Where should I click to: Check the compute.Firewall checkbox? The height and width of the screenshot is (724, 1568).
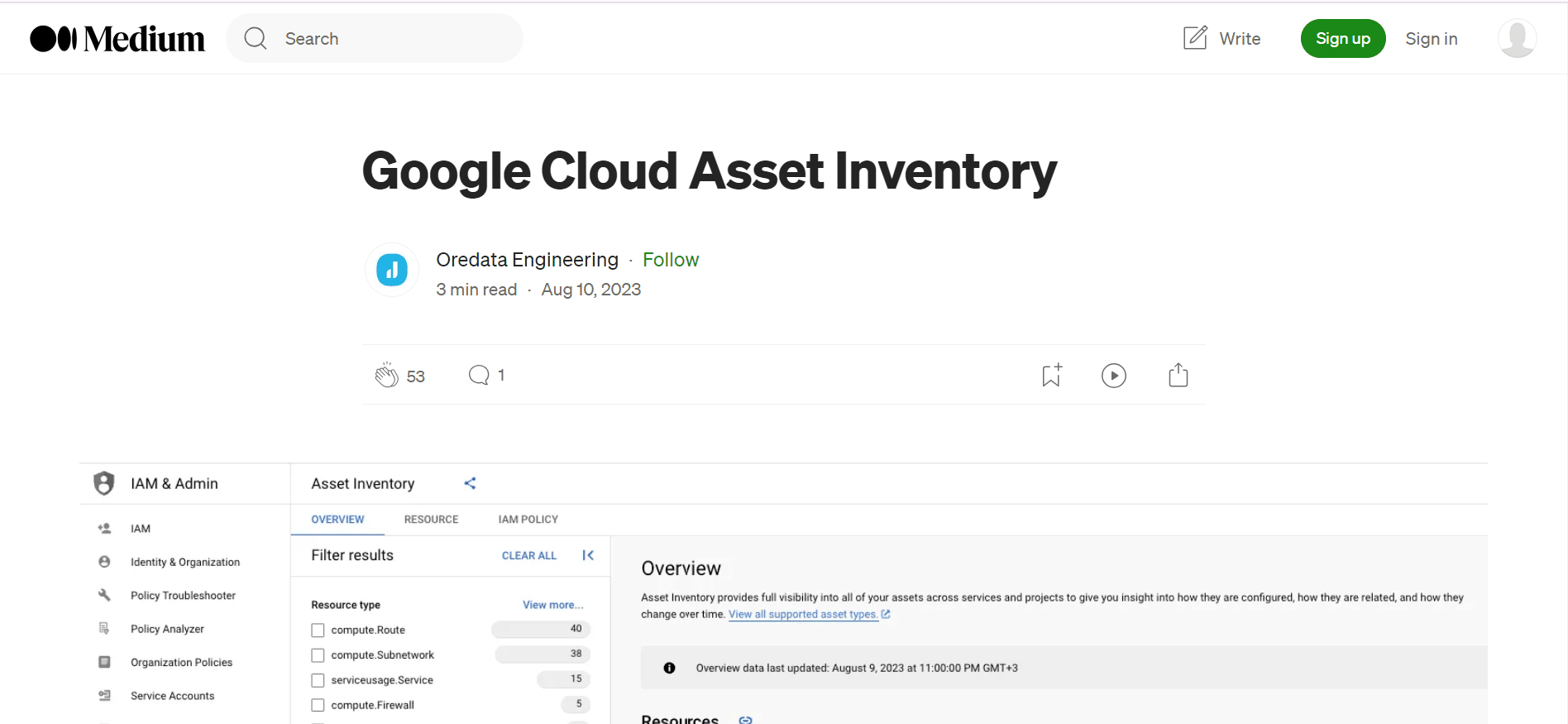point(318,705)
